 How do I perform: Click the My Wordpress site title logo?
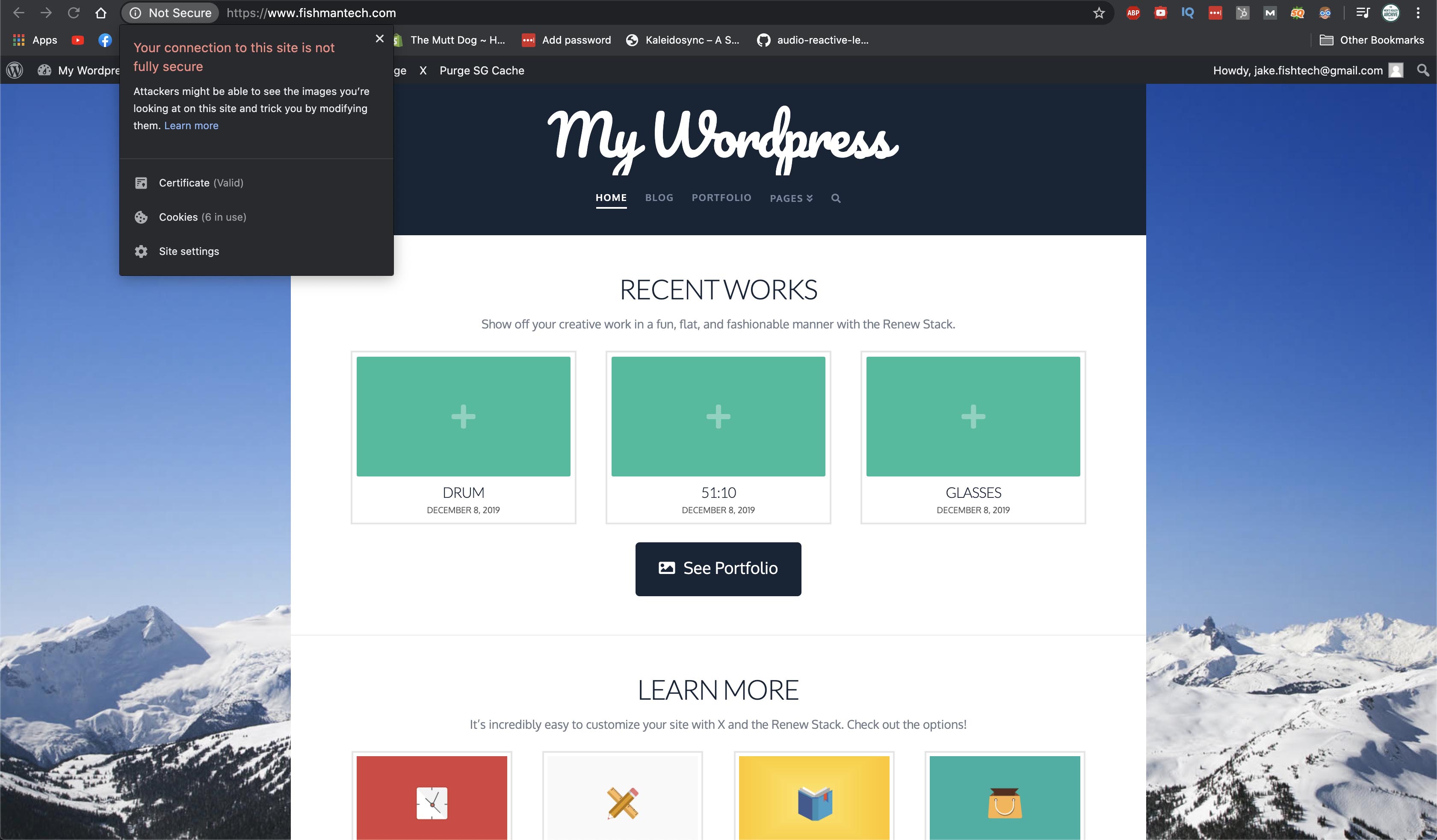[722, 140]
